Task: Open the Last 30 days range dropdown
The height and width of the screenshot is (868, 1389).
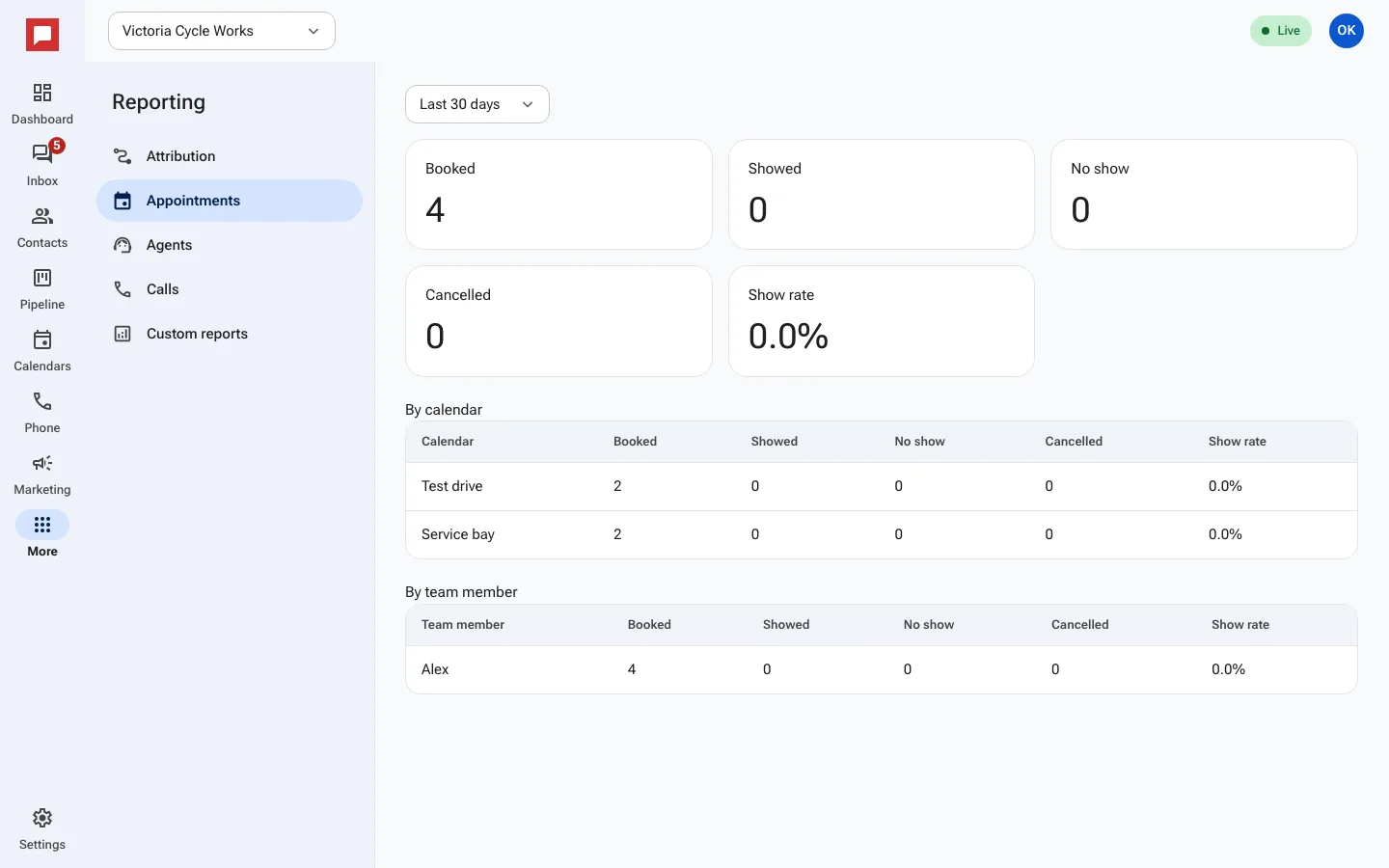Action: 477,104
